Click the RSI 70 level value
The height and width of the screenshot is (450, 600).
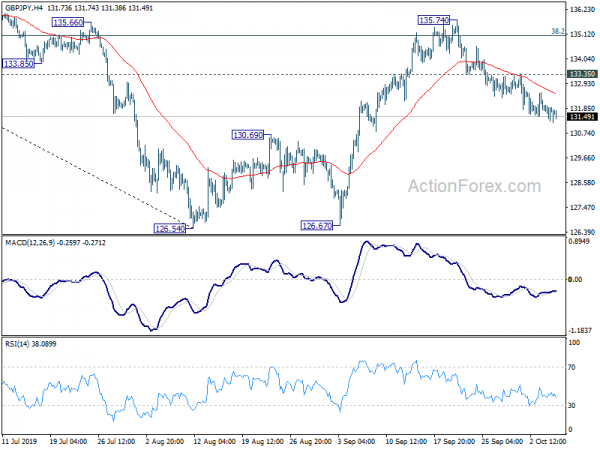click(x=572, y=367)
